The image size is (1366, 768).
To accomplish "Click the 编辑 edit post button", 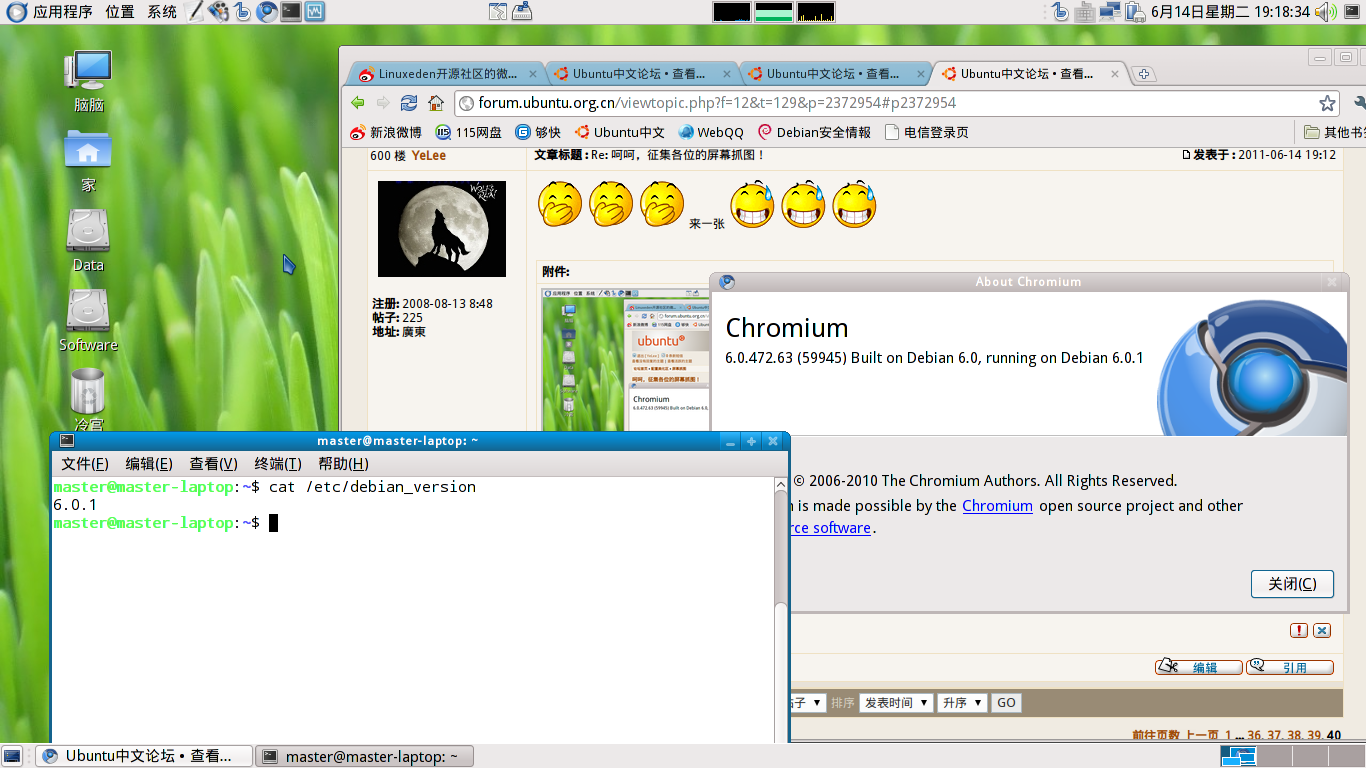I will pos(1199,667).
